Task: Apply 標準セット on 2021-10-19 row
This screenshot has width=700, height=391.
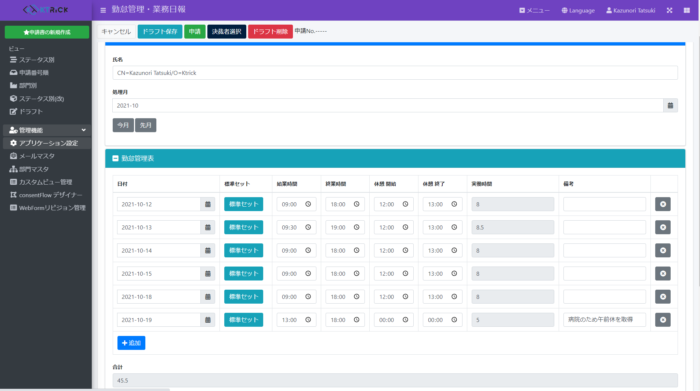Action: tap(244, 320)
